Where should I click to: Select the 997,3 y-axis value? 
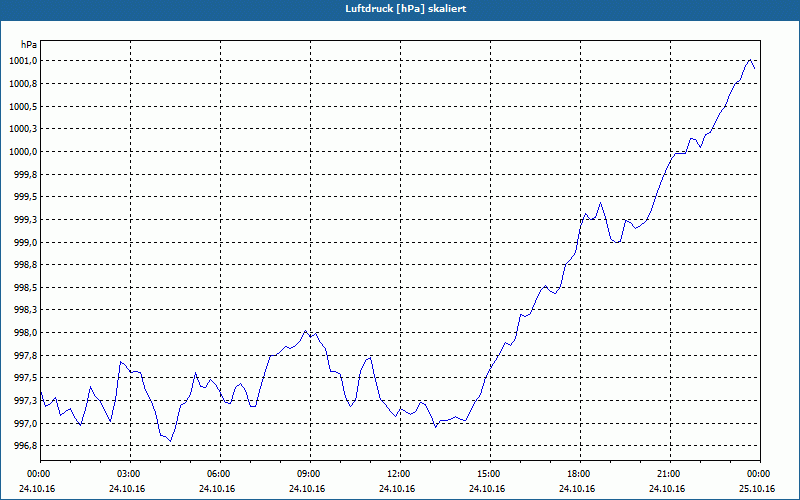tap(26, 401)
